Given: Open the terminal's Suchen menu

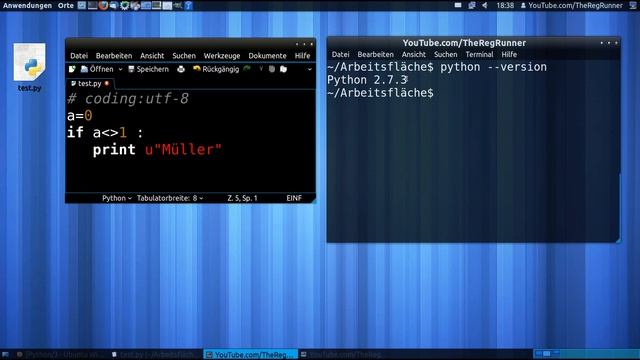Looking at the screenshot, I should 445,54.
